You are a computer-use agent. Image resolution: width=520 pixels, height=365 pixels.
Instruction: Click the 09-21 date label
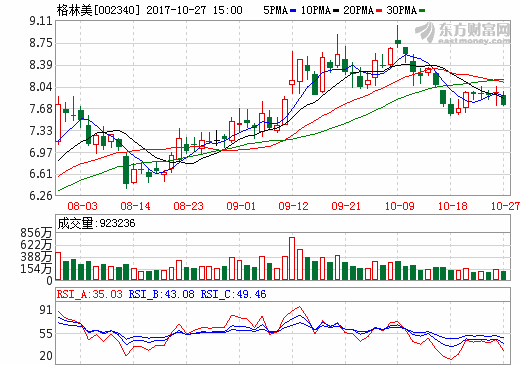[x=346, y=206]
